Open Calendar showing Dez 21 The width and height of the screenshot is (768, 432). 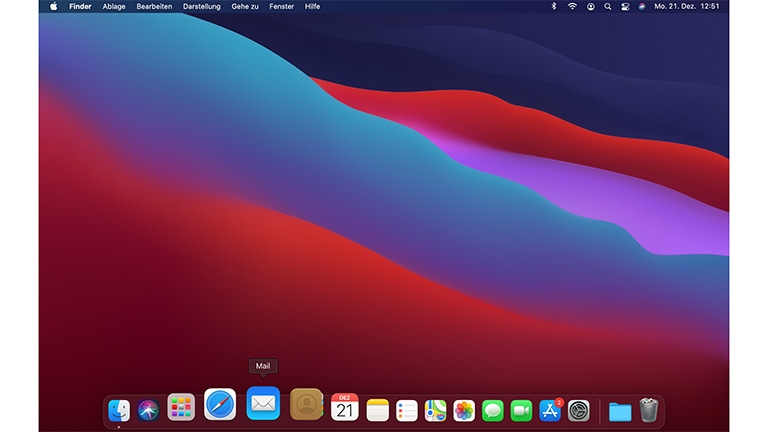345,407
